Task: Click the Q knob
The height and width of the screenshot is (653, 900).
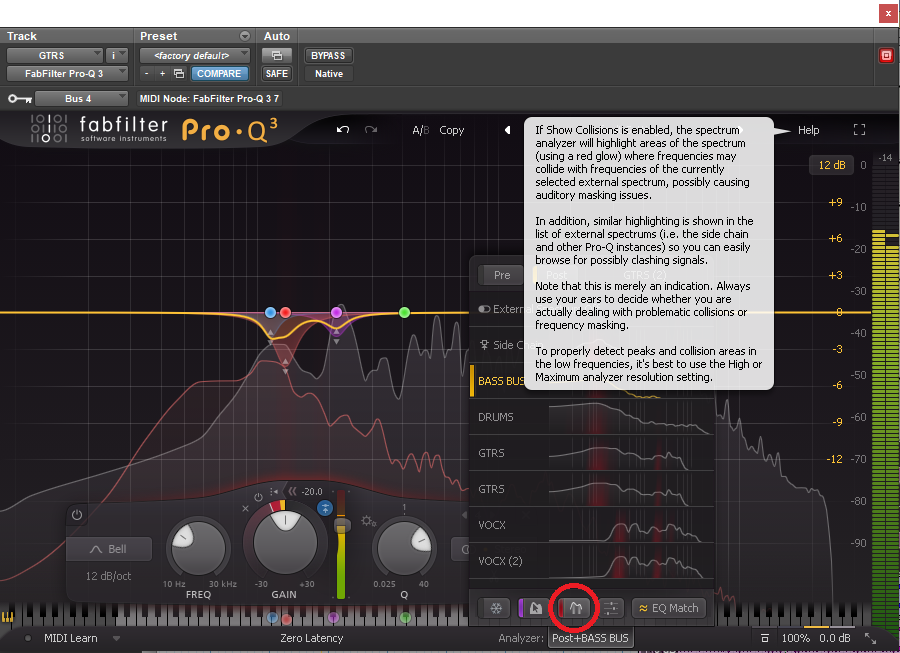Action: point(404,548)
